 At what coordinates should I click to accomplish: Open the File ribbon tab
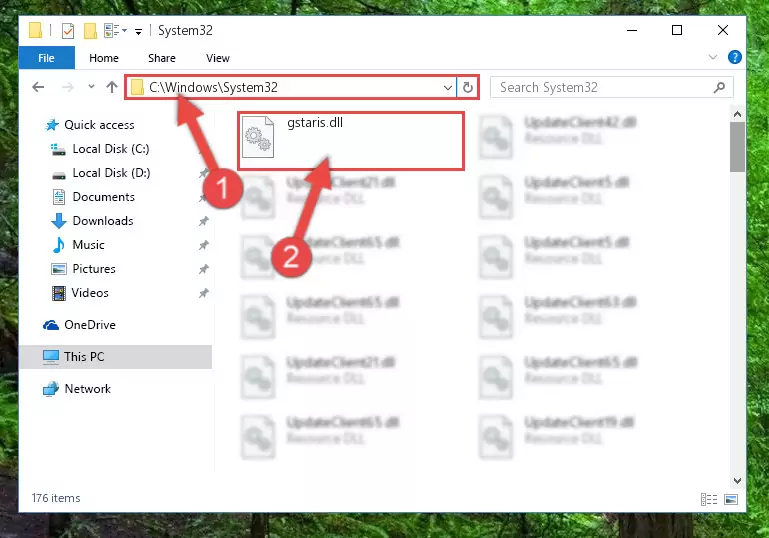coord(47,58)
